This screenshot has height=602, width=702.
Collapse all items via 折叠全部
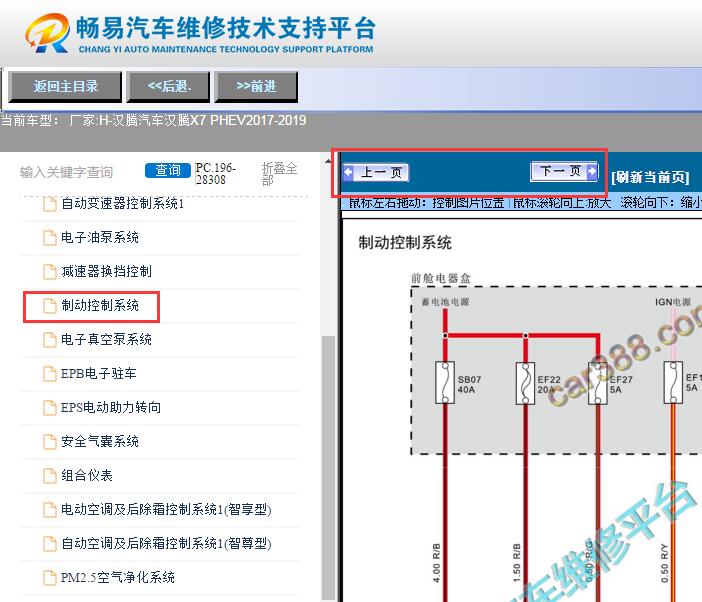(279, 174)
